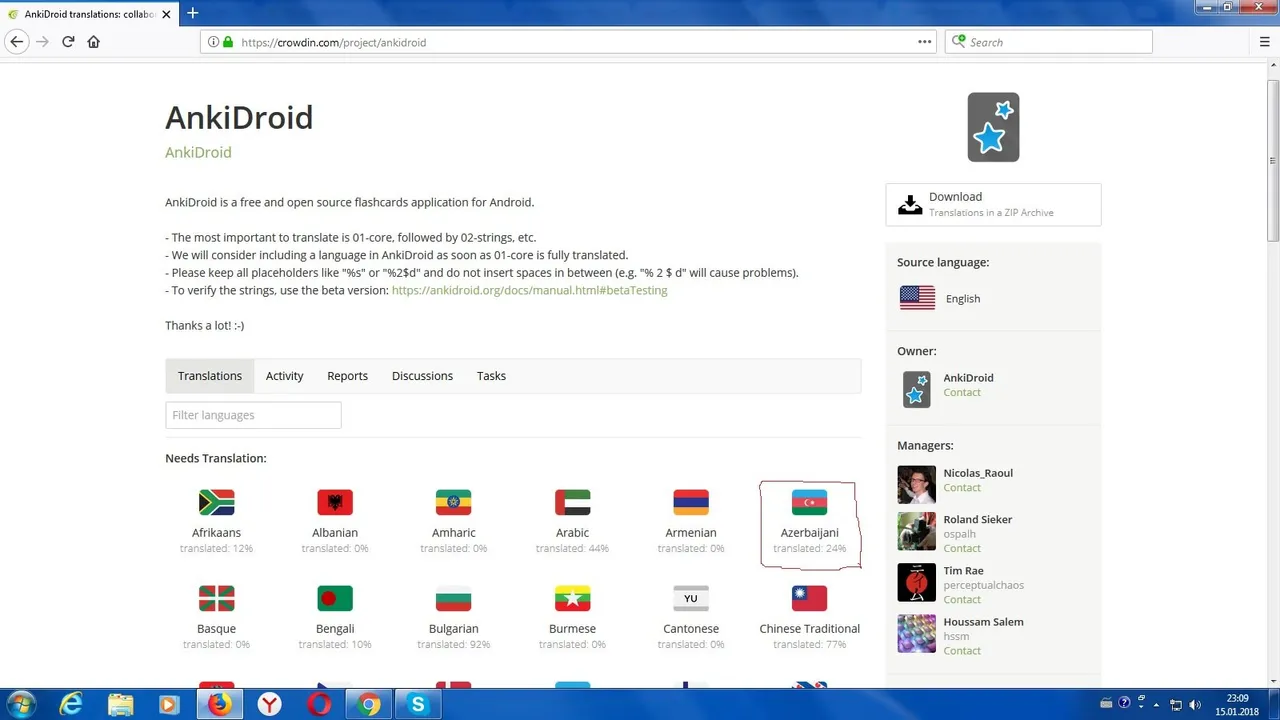Open Yandex browser from the taskbar
1280x720 pixels.
(x=269, y=704)
